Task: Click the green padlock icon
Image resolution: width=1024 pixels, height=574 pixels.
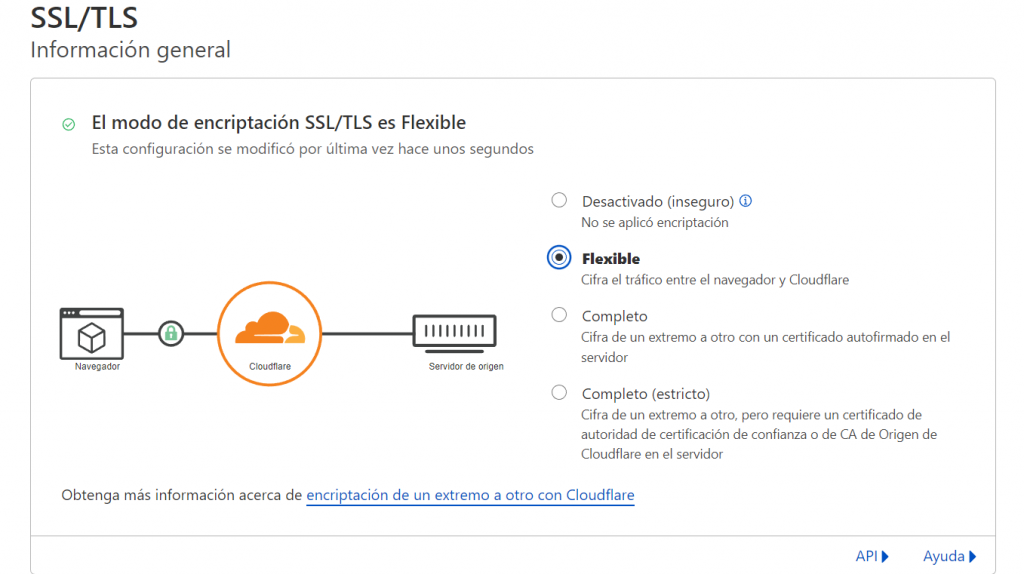Action: [171, 333]
